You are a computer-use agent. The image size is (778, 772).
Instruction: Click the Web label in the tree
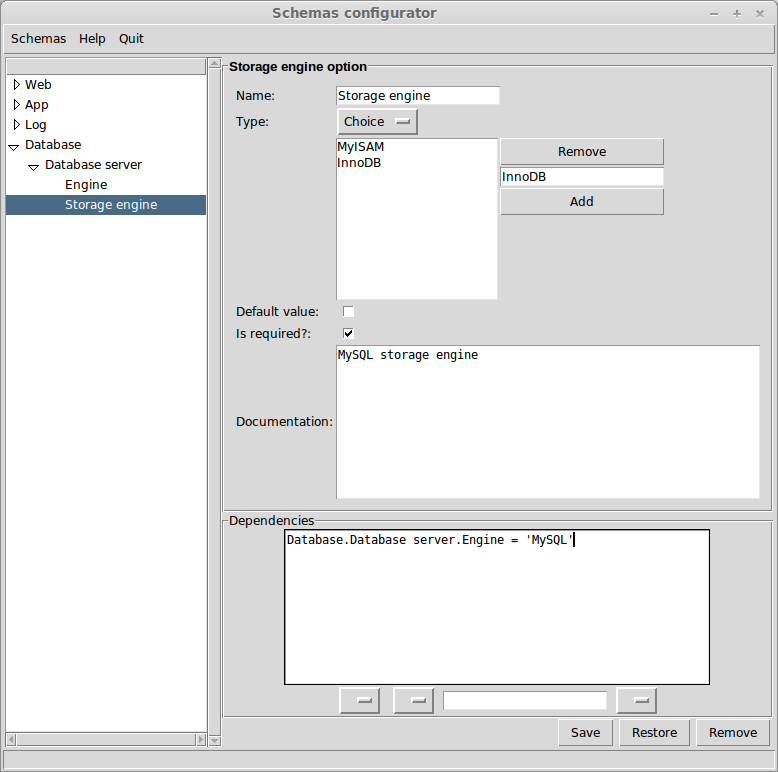[38, 85]
